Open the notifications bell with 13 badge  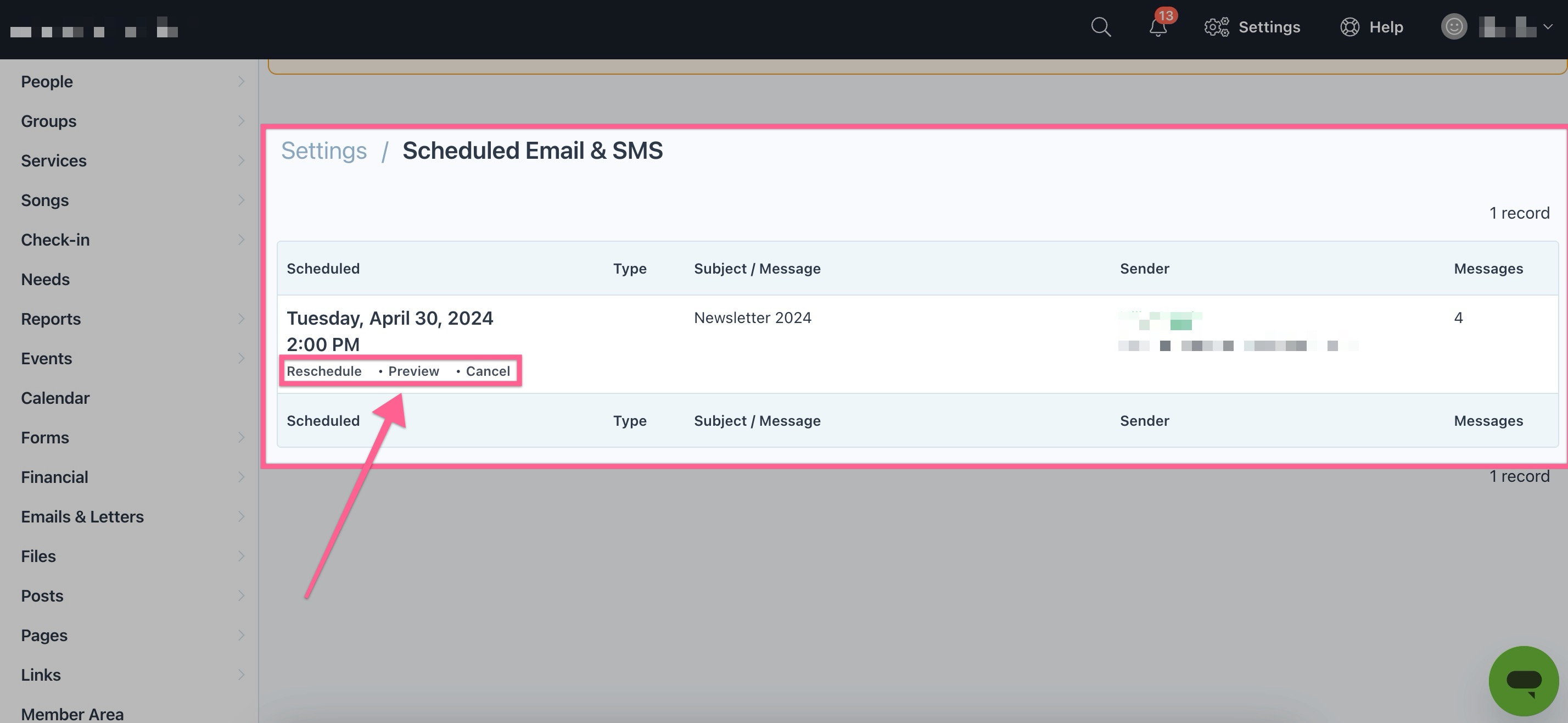(x=1158, y=27)
